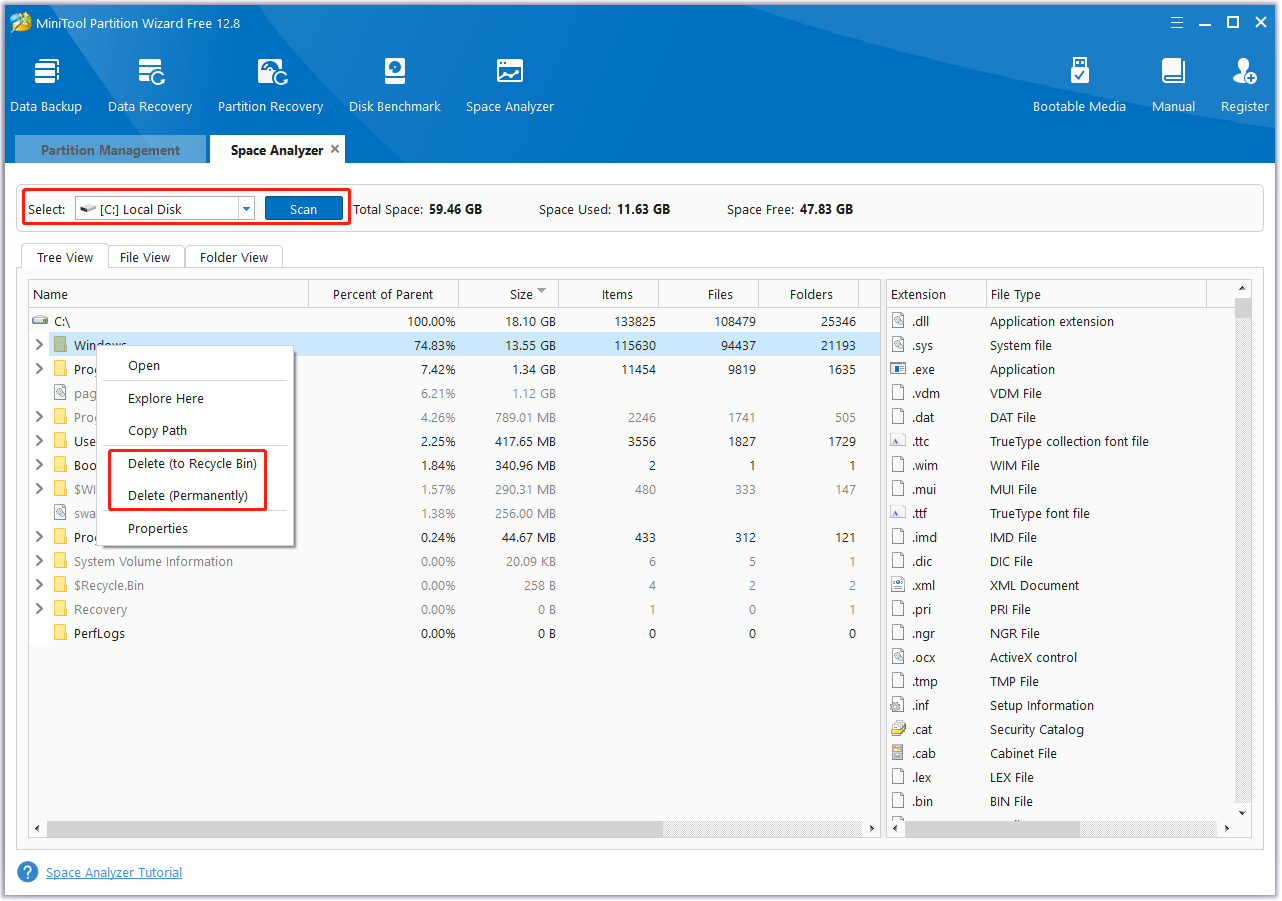Screen dimensions: 1282x901
Task: Click the Scan button
Action: [303, 209]
